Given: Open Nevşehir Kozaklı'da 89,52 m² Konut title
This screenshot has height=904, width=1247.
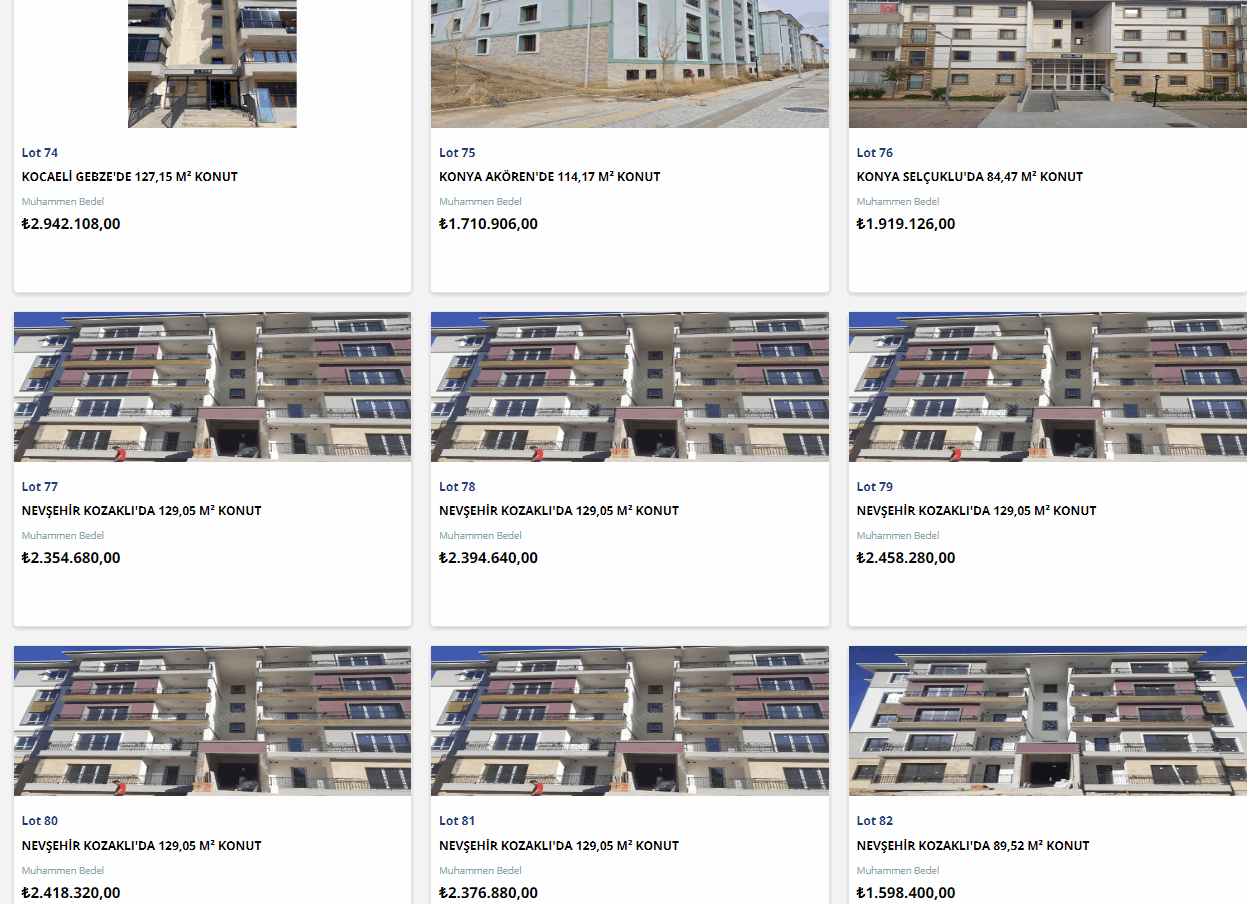Looking at the screenshot, I should click(973, 845).
